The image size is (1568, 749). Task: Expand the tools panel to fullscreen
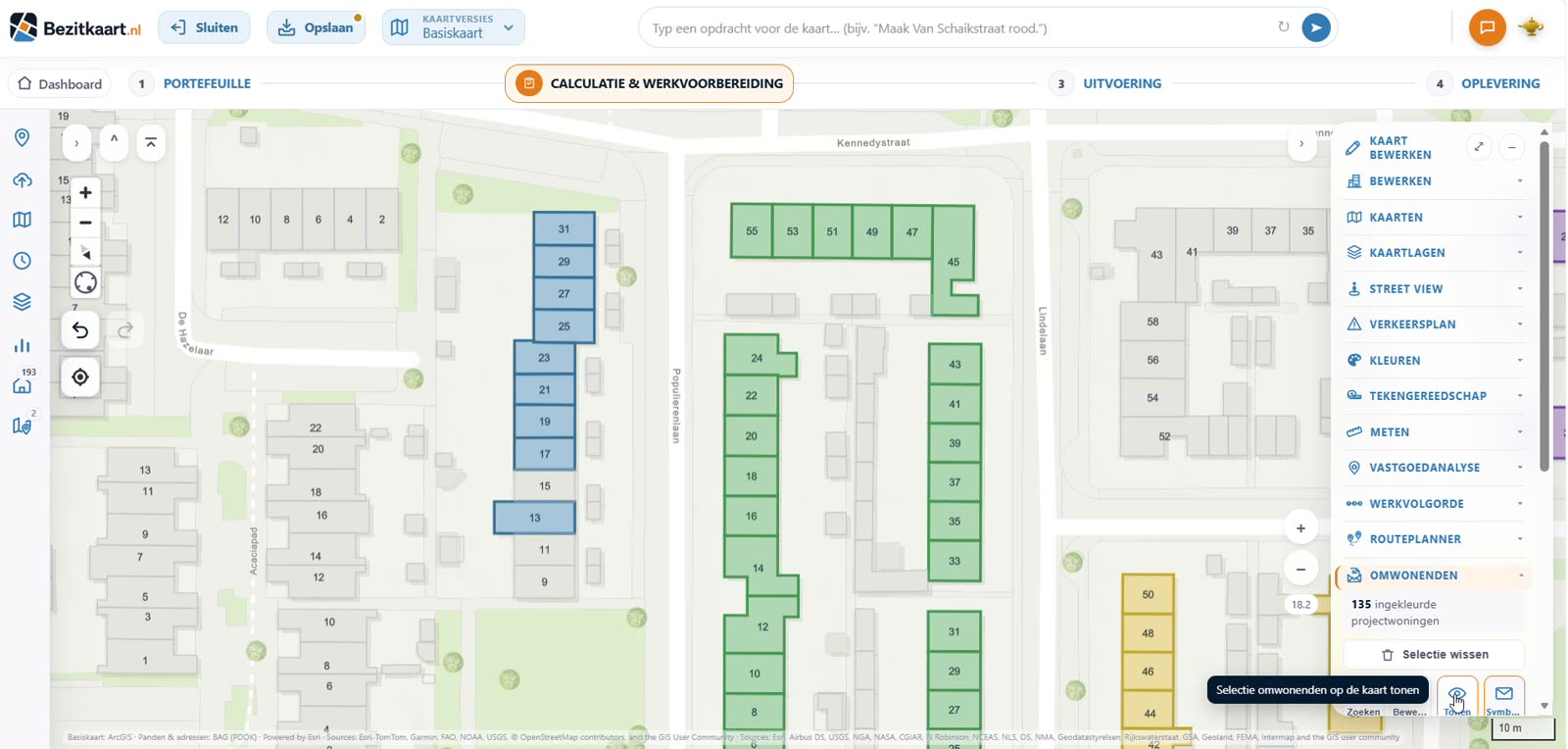1479,147
